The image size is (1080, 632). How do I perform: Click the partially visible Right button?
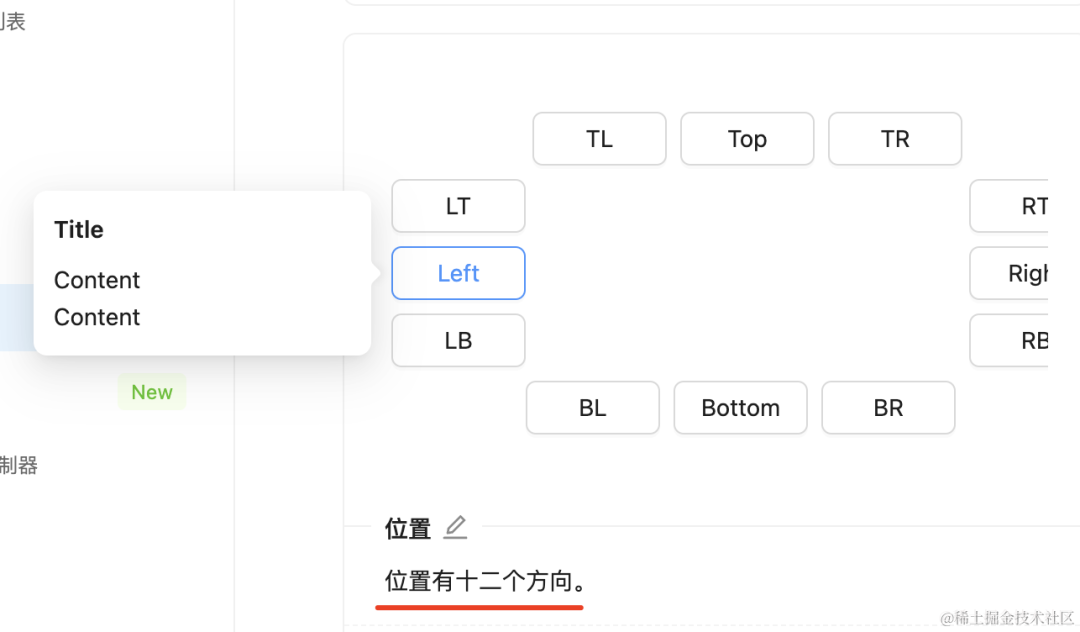point(1010,273)
